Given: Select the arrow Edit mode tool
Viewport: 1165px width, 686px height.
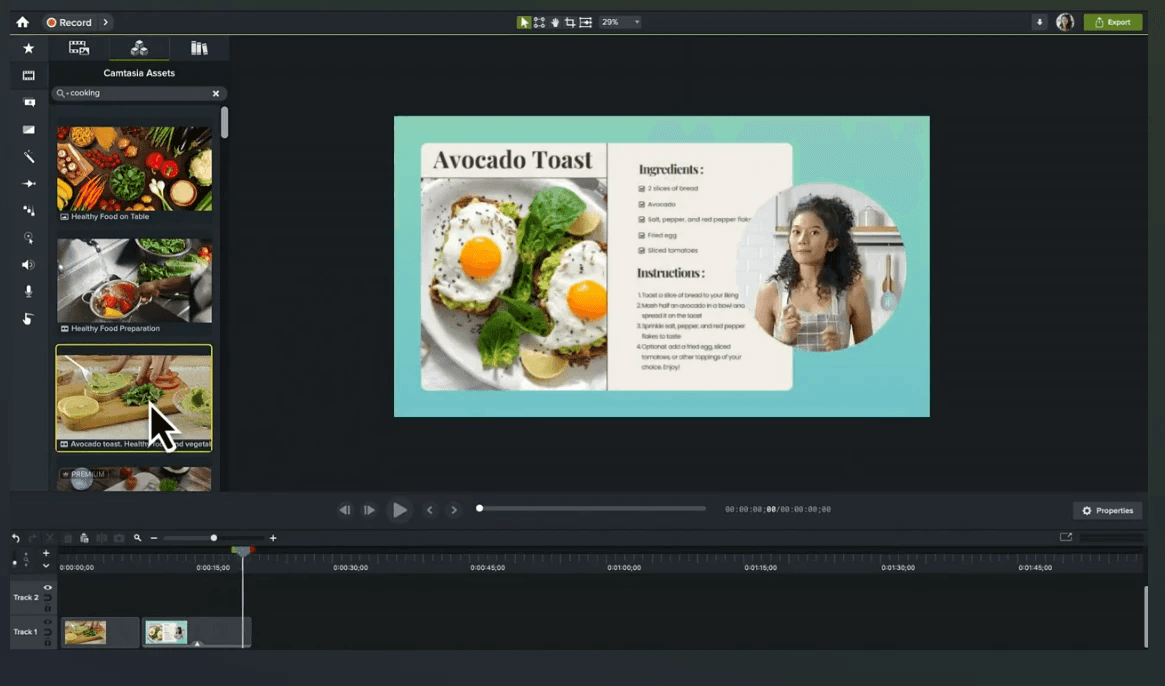Looking at the screenshot, I should coord(524,22).
